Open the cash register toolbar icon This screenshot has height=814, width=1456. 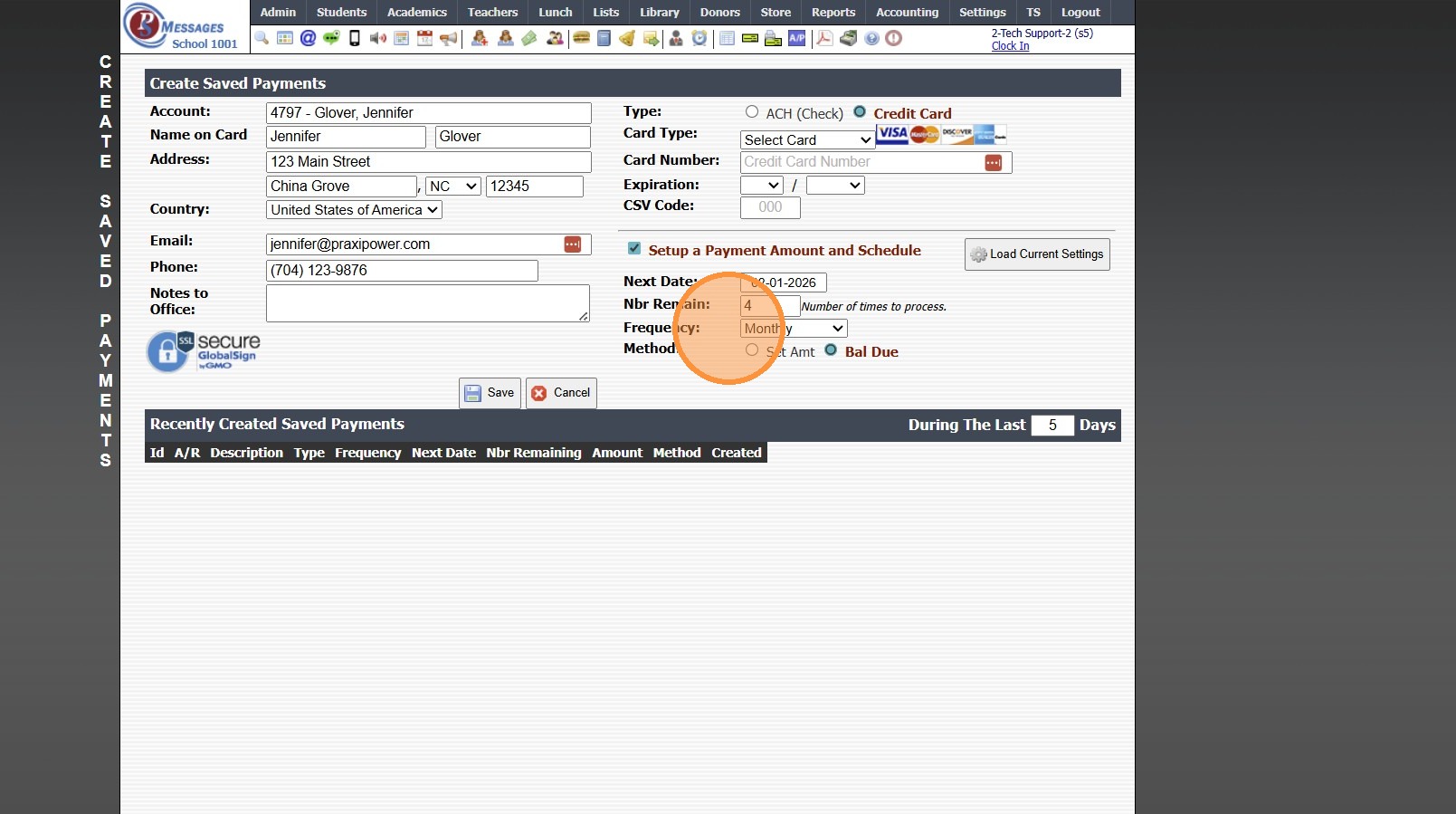click(x=848, y=38)
